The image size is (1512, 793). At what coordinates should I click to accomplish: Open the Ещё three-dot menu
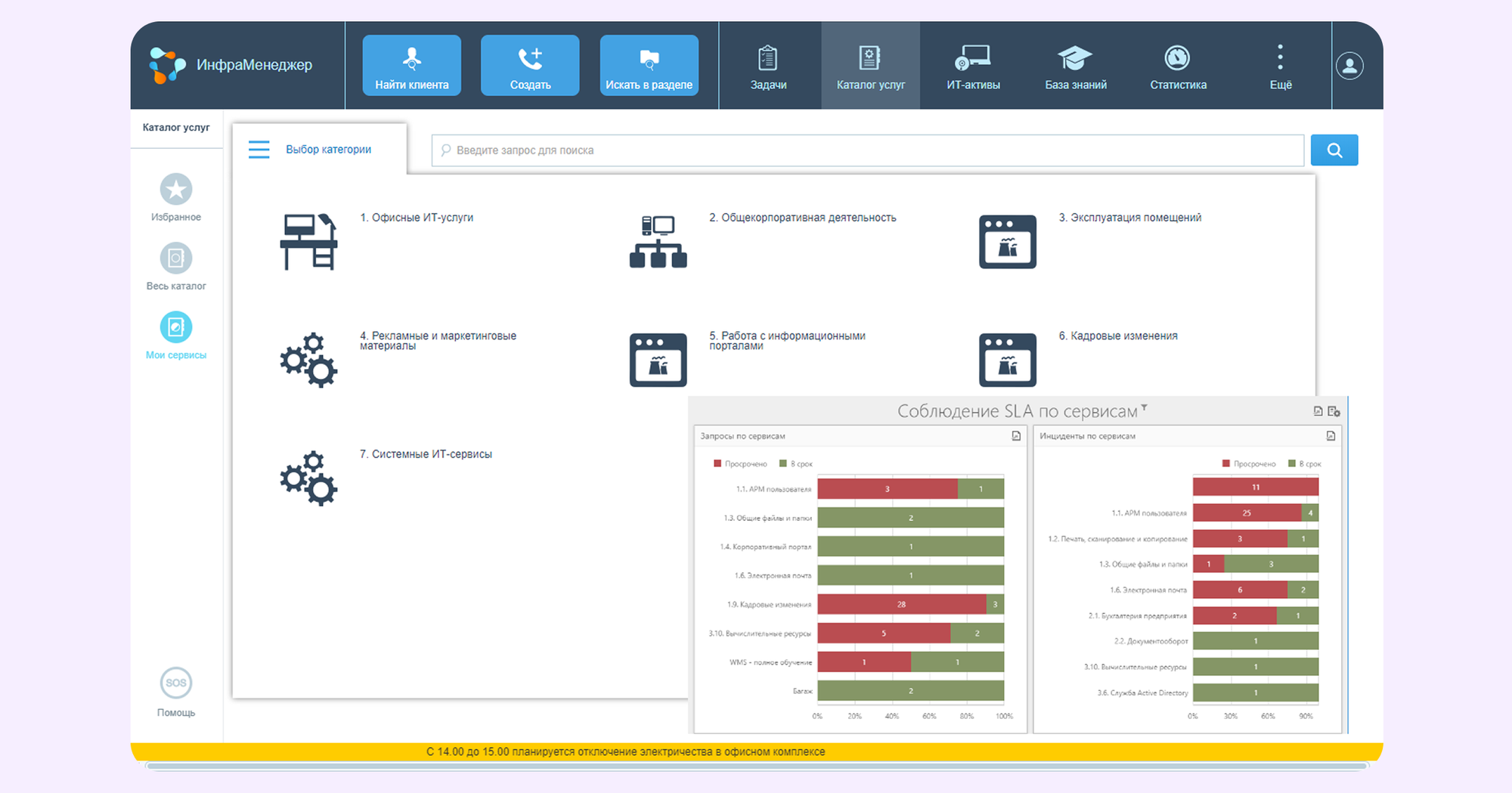pyautogui.click(x=1280, y=66)
